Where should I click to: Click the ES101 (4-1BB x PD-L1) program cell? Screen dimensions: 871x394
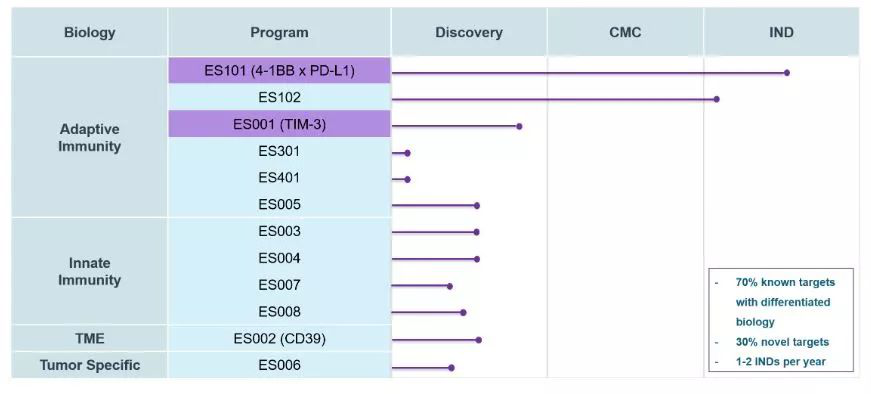click(x=279, y=71)
